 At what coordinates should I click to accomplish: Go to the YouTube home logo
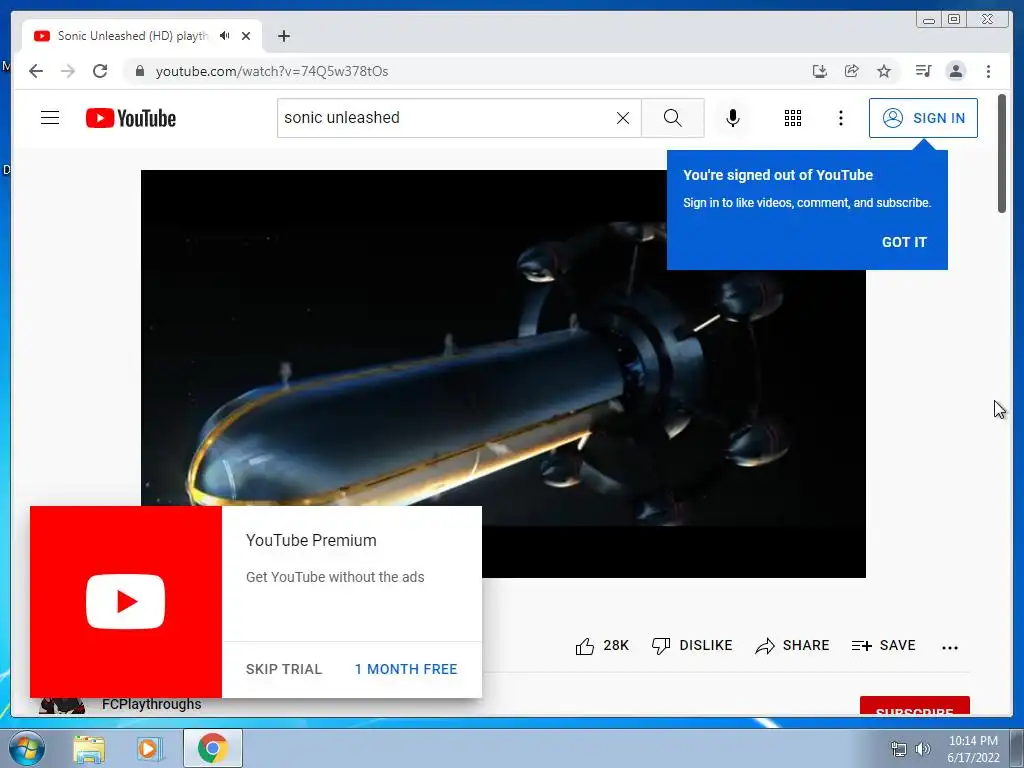pyautogui.click(x=131, y=118)
